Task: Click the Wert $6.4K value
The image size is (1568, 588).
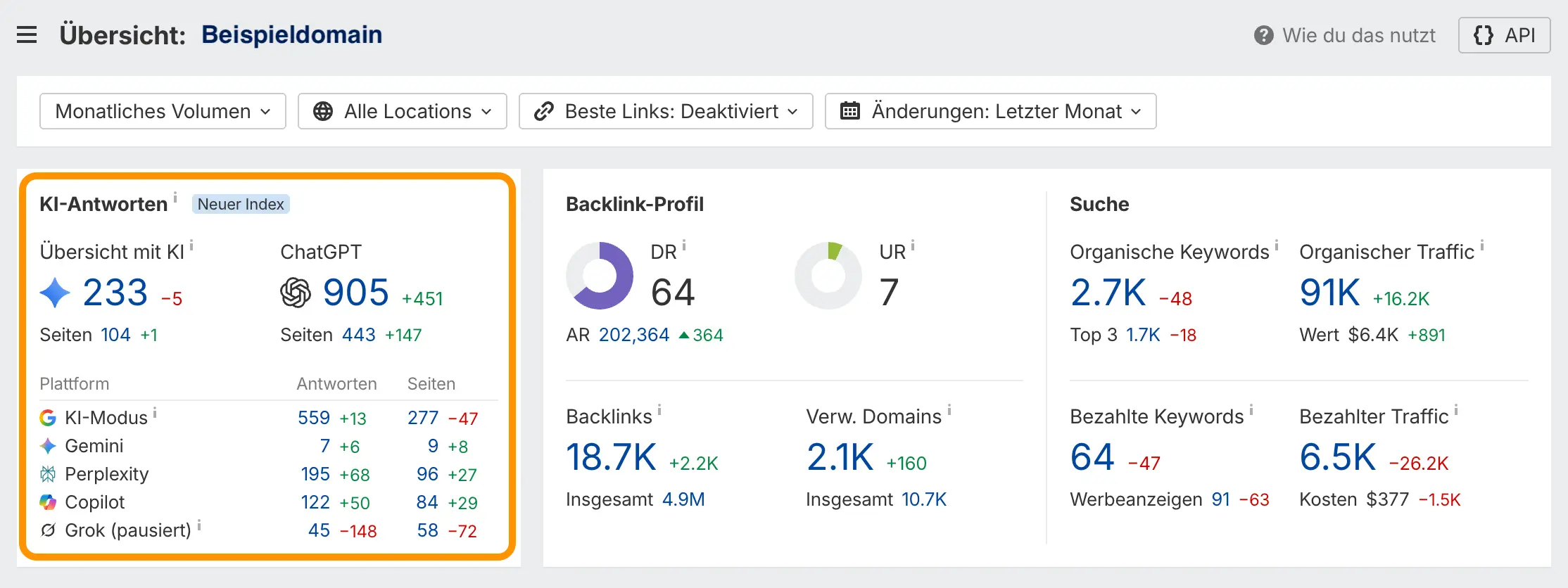Action: [x=1373, y=335]
